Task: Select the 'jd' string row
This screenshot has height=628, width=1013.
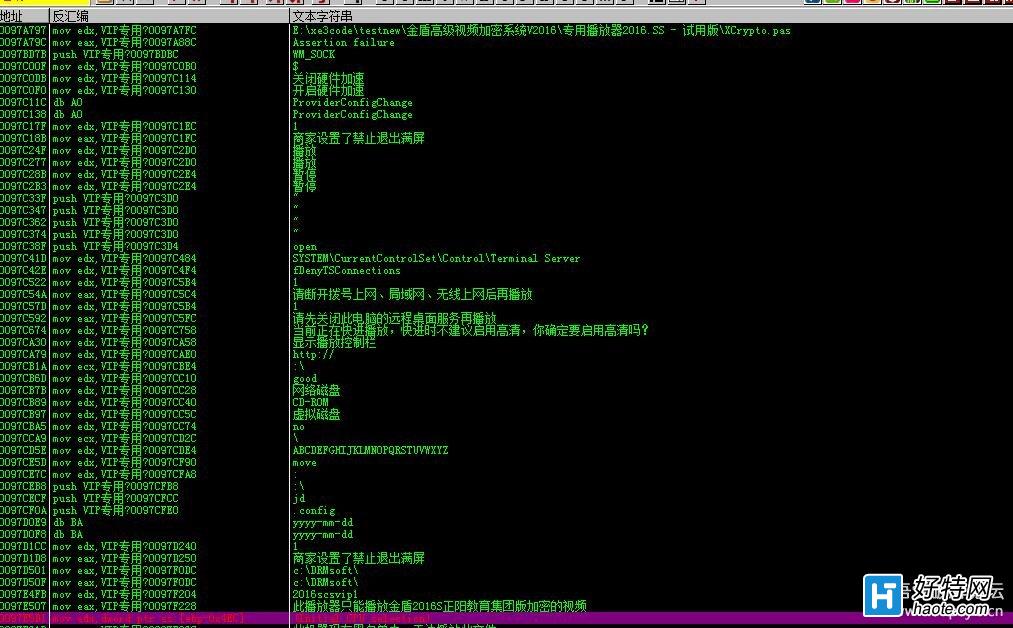Action: tap(298, 499)
